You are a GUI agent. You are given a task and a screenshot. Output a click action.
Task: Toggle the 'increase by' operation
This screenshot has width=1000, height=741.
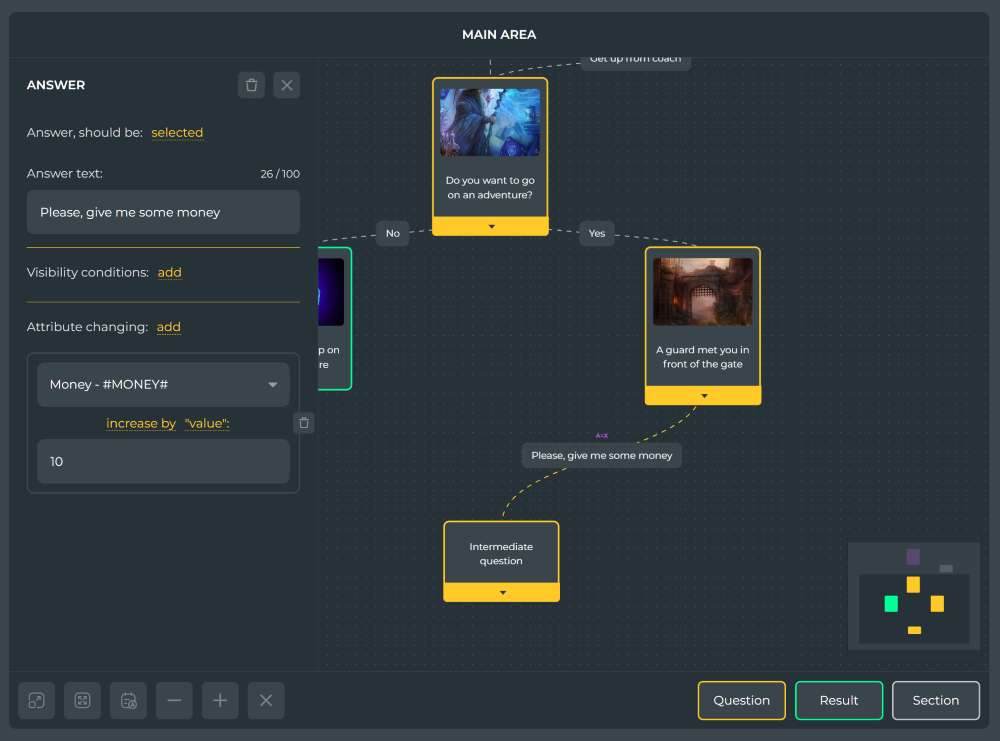click(141, 423)
